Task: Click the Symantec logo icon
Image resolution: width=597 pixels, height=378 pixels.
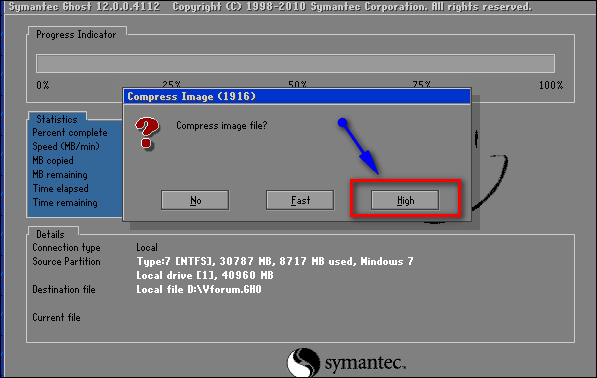Action: (303, 362)
